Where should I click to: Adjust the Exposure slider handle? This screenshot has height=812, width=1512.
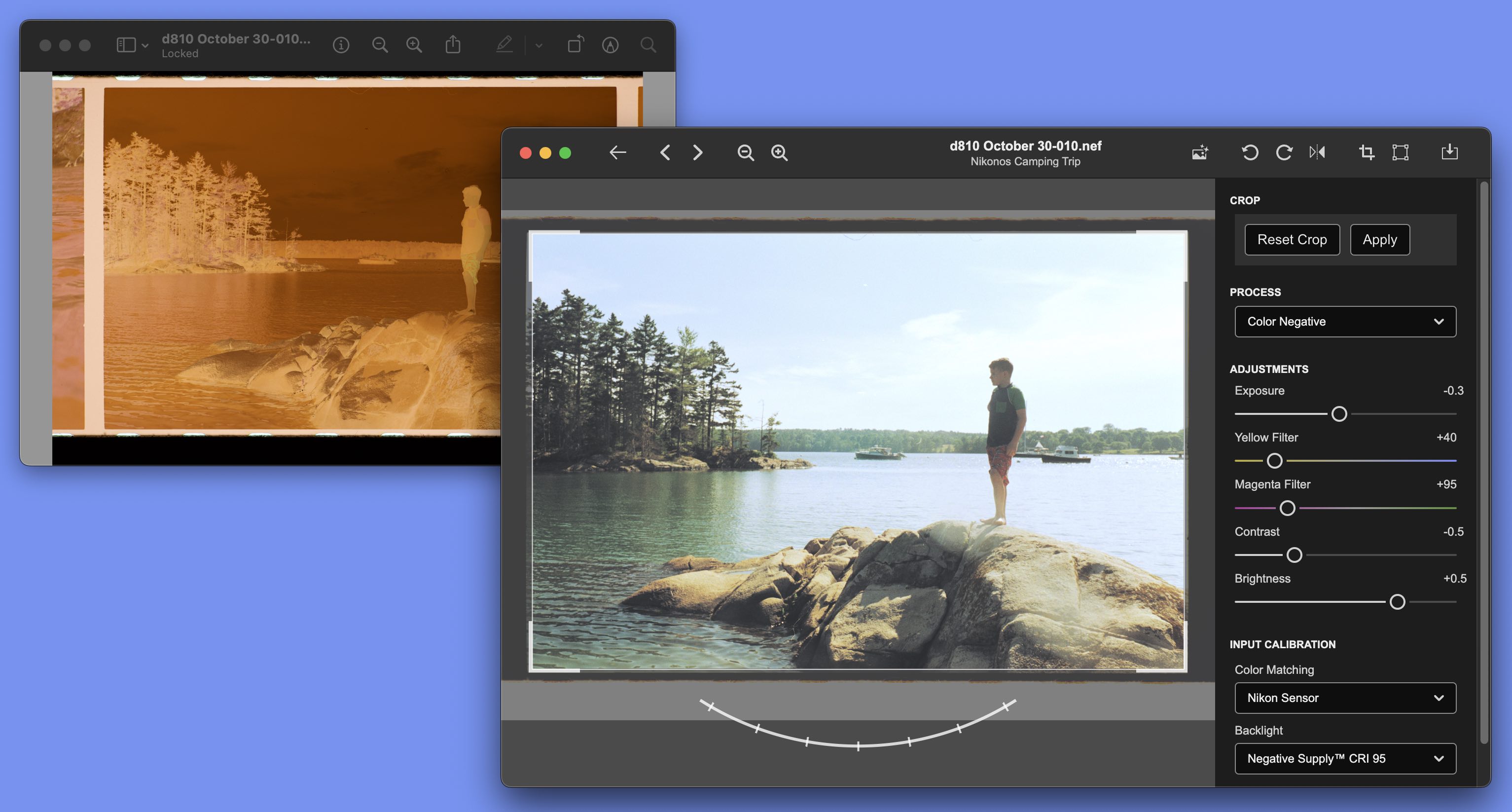point(1340,414)
